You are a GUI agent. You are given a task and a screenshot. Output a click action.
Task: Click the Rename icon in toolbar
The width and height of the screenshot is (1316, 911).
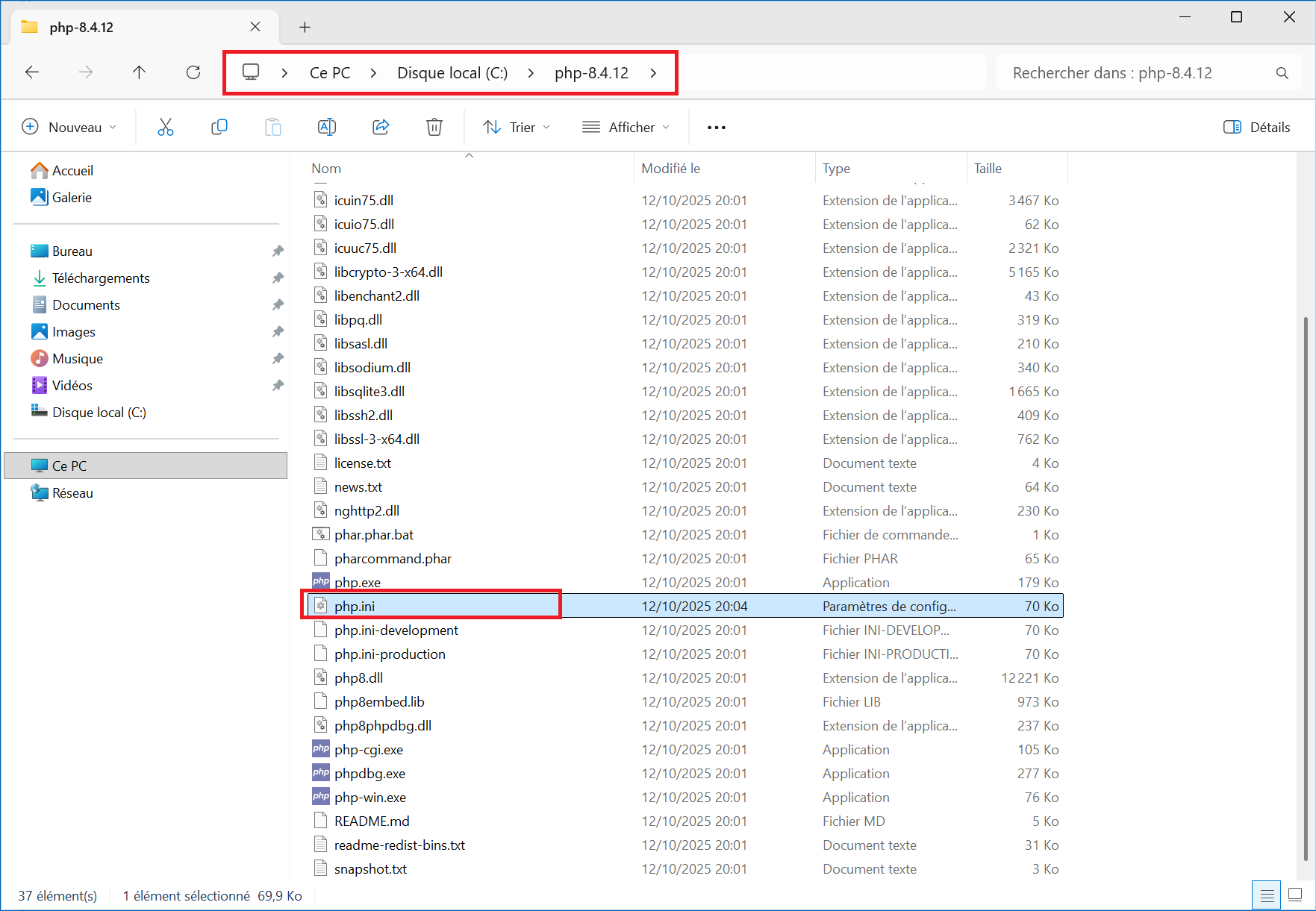coord(327,128)
